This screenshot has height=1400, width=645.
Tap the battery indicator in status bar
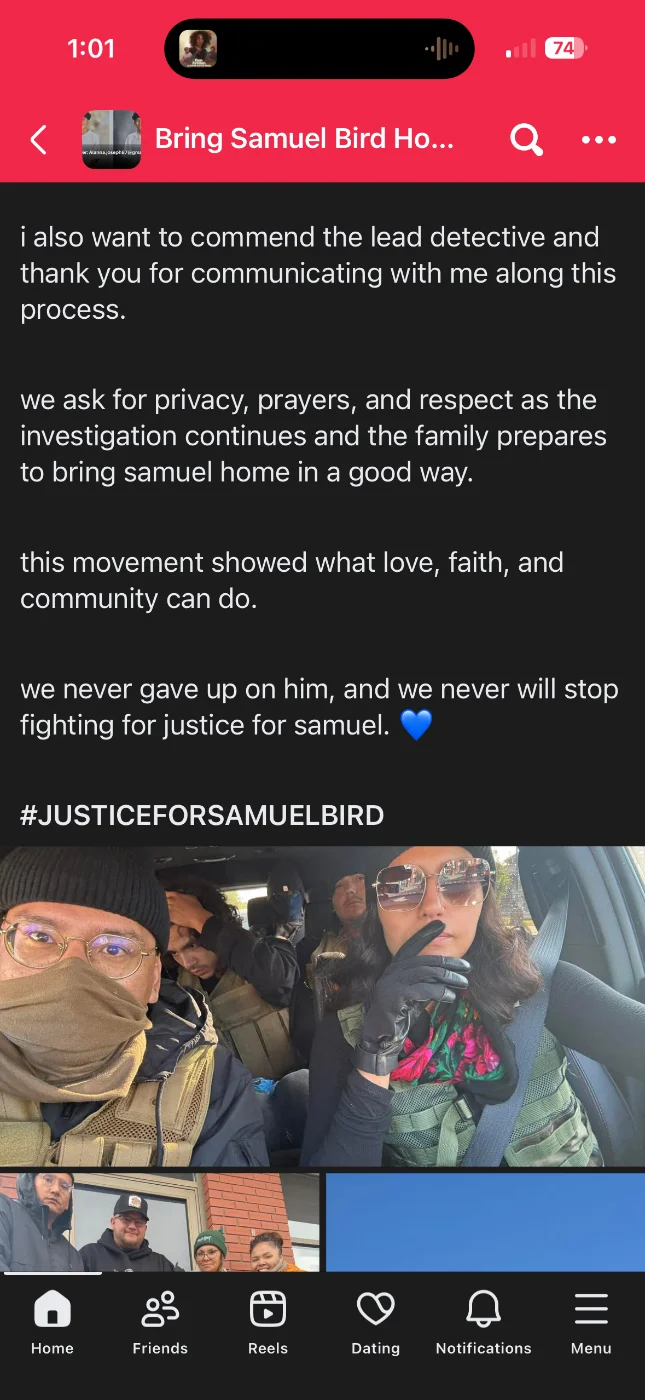coord(567,48)
